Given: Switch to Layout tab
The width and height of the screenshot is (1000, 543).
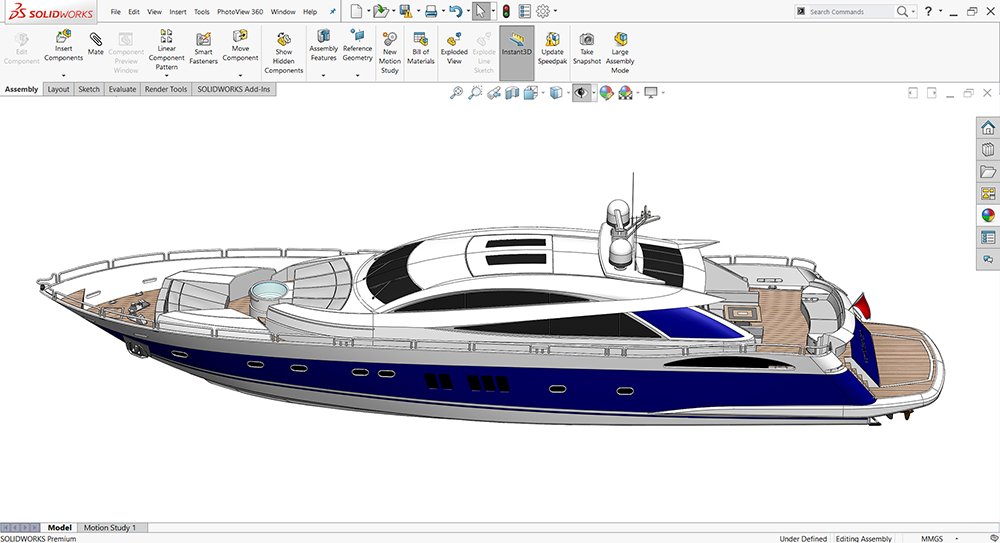Looking at the screenshot, I should coord(58,89).
